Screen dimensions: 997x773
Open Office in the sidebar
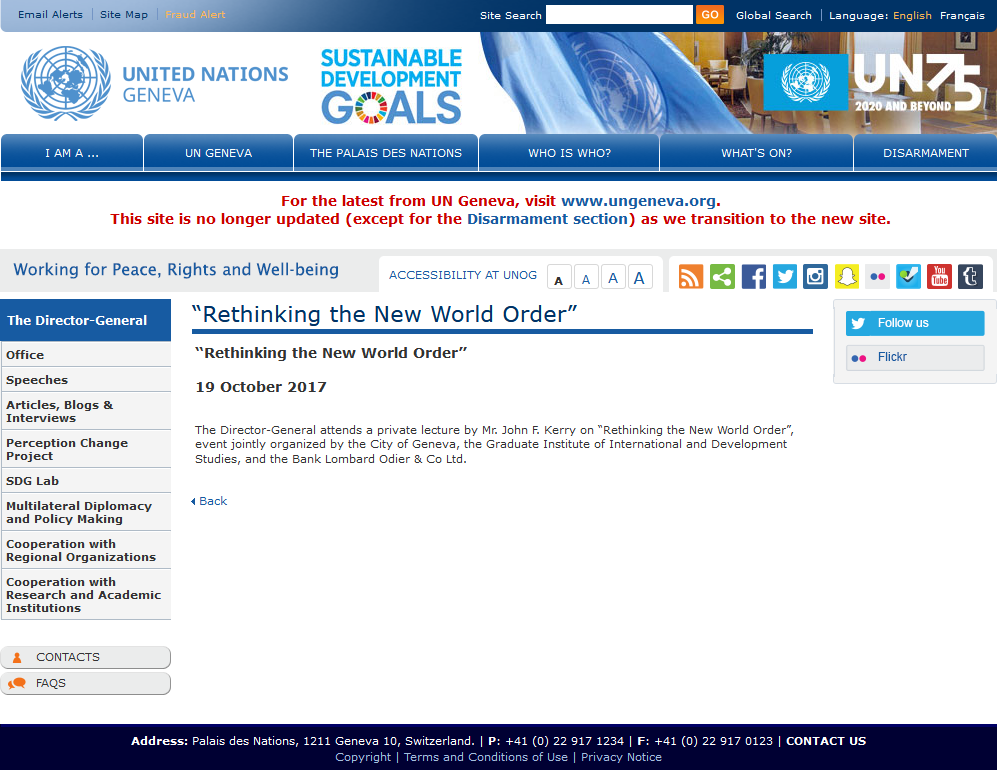[x=86, y=355]
